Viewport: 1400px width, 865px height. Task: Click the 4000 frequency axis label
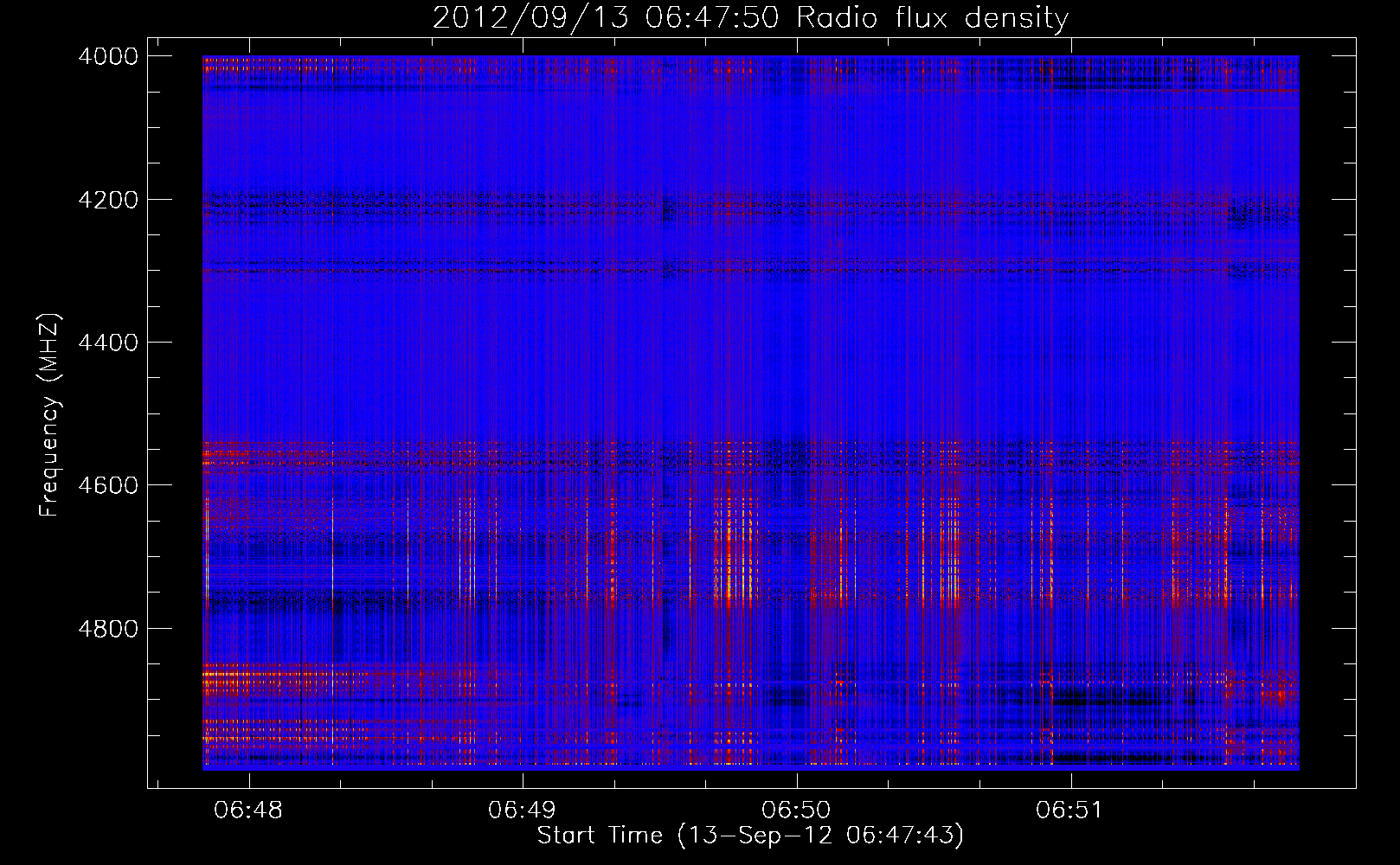point(108,56)
